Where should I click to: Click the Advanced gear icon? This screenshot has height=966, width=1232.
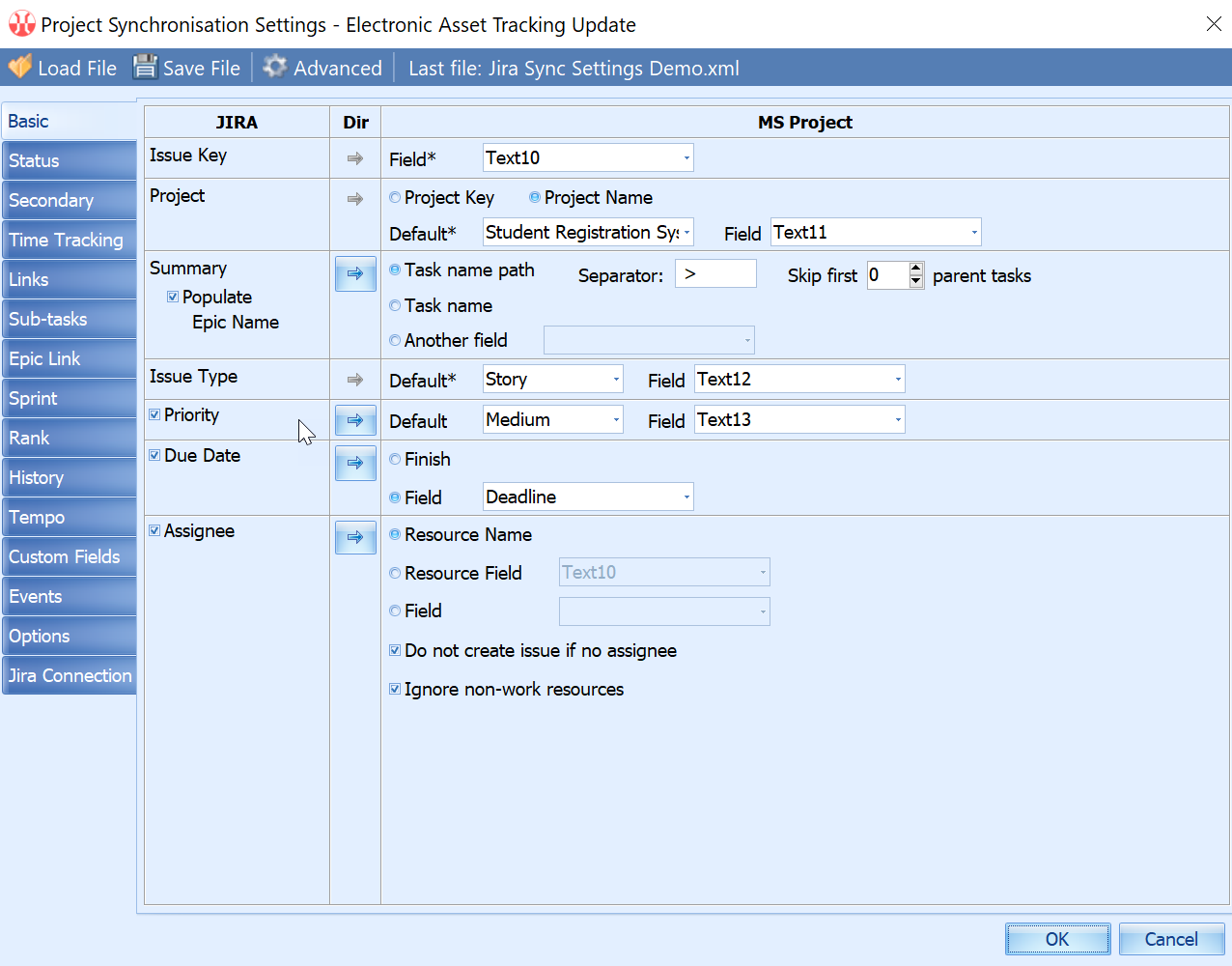(275, 67)
